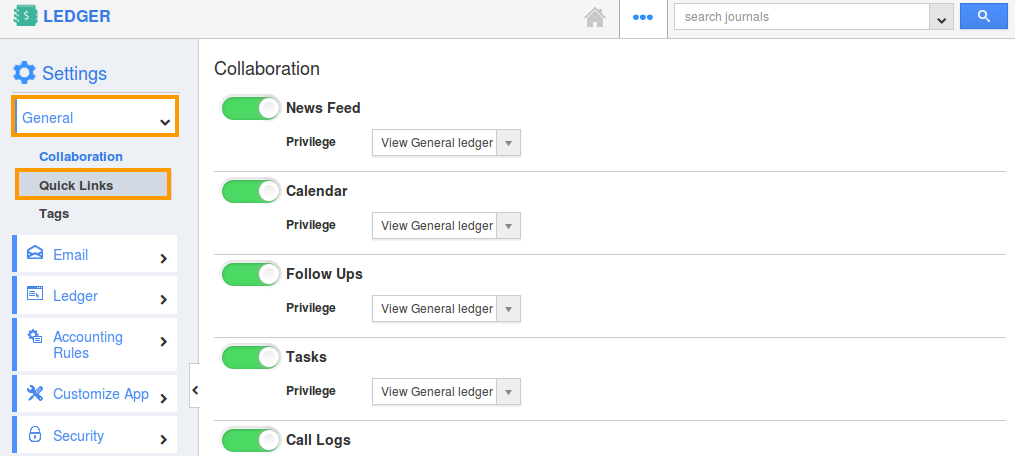Click the Accounting Rules gear icon
The height and width of the screenshot is (456, 1015).
pyautogui.click(x=35, y=337)
